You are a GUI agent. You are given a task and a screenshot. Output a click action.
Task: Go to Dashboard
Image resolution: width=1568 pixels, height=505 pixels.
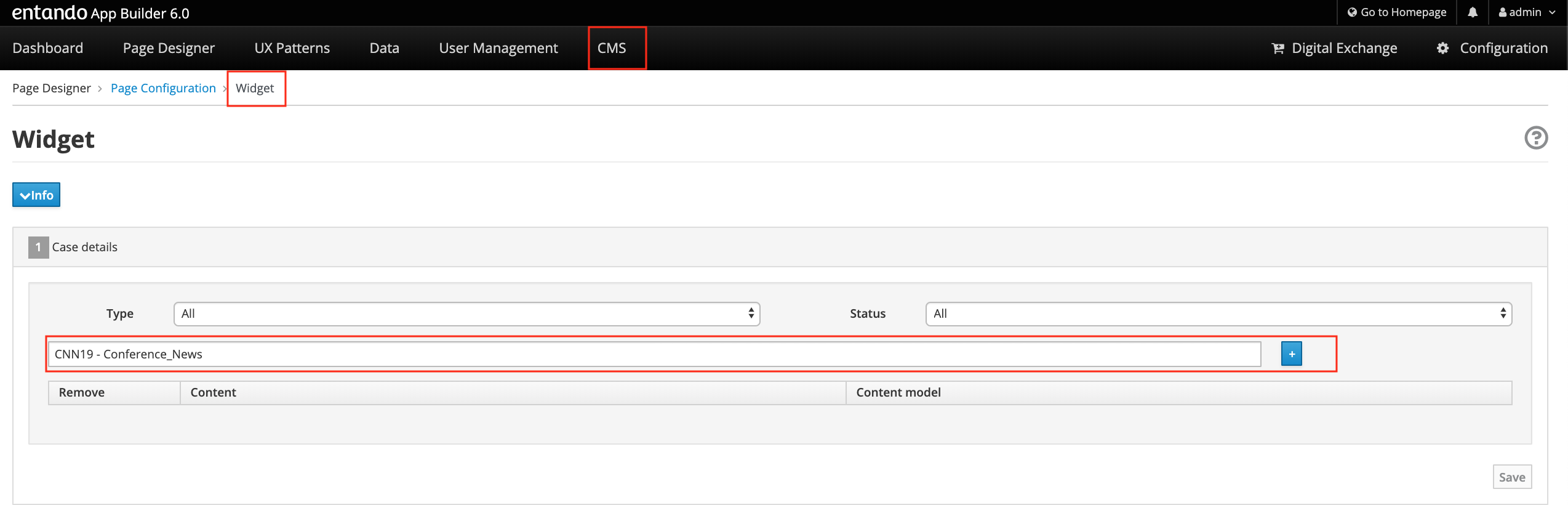click(47, 48)
